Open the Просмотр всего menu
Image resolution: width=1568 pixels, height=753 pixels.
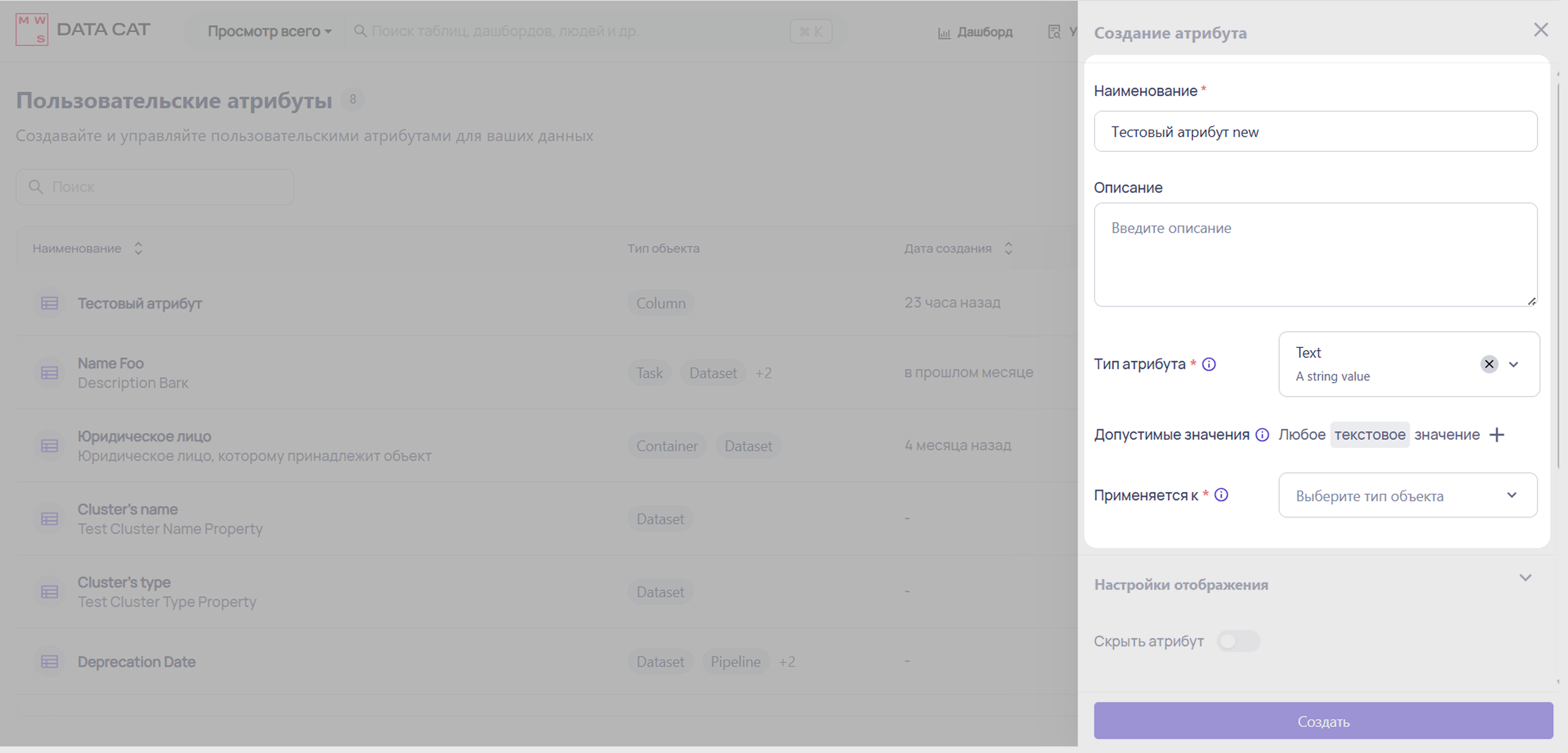269,31
